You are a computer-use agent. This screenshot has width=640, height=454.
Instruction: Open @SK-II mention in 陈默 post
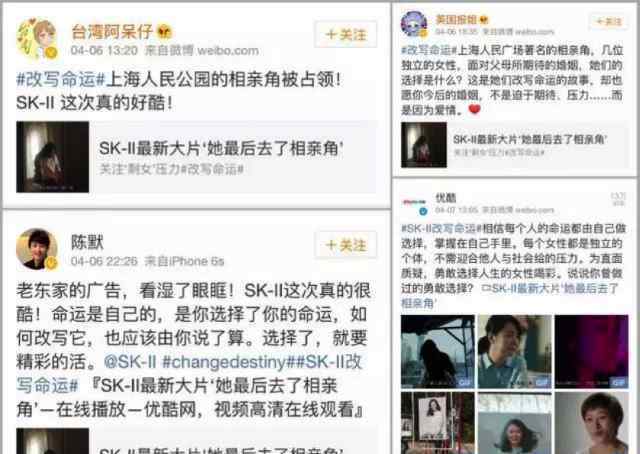click(x=130, y=362)
